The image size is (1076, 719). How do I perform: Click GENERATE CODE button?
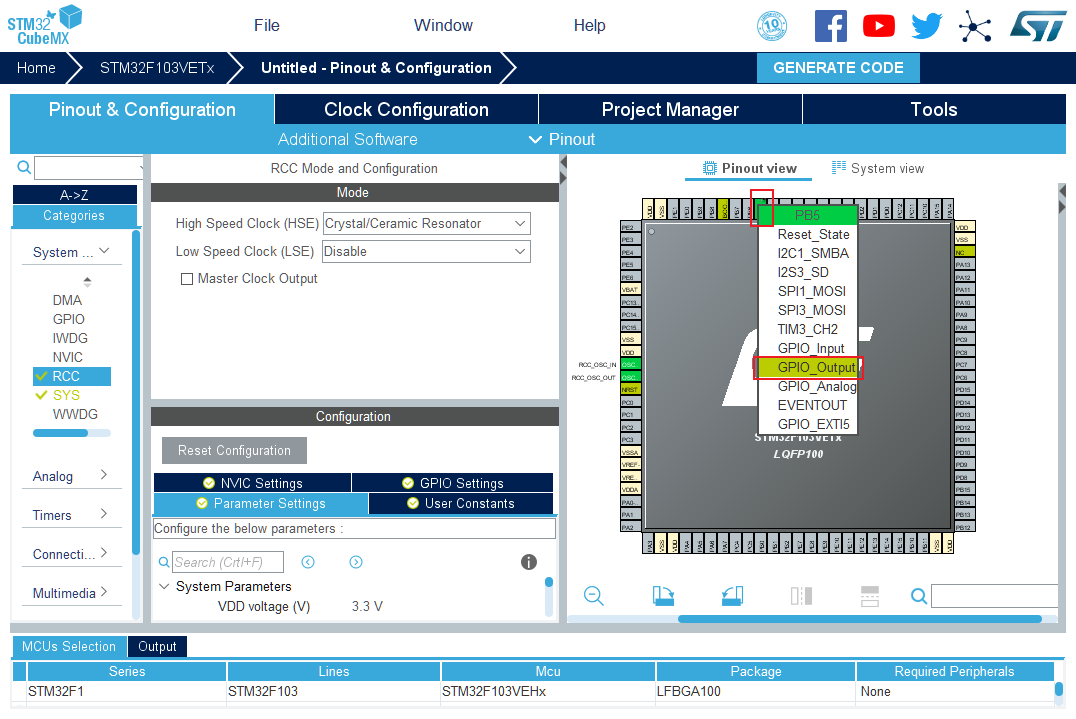tap(838, 68)
